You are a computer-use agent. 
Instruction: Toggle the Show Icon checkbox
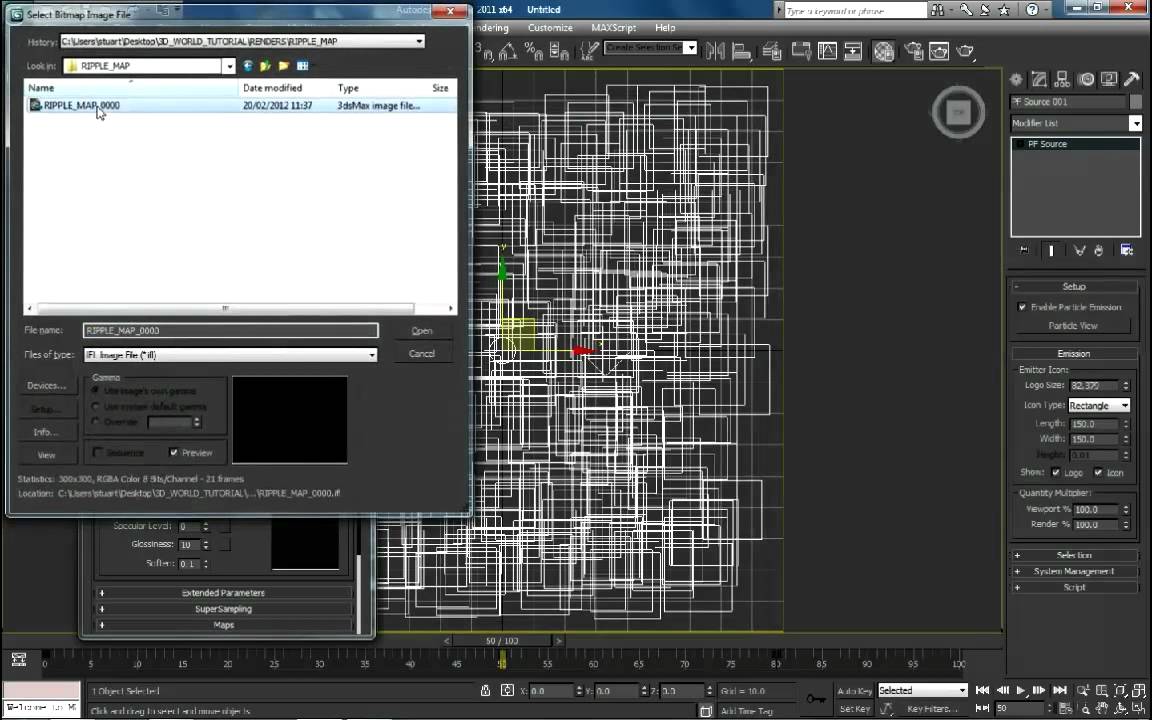coord(1098,472)
